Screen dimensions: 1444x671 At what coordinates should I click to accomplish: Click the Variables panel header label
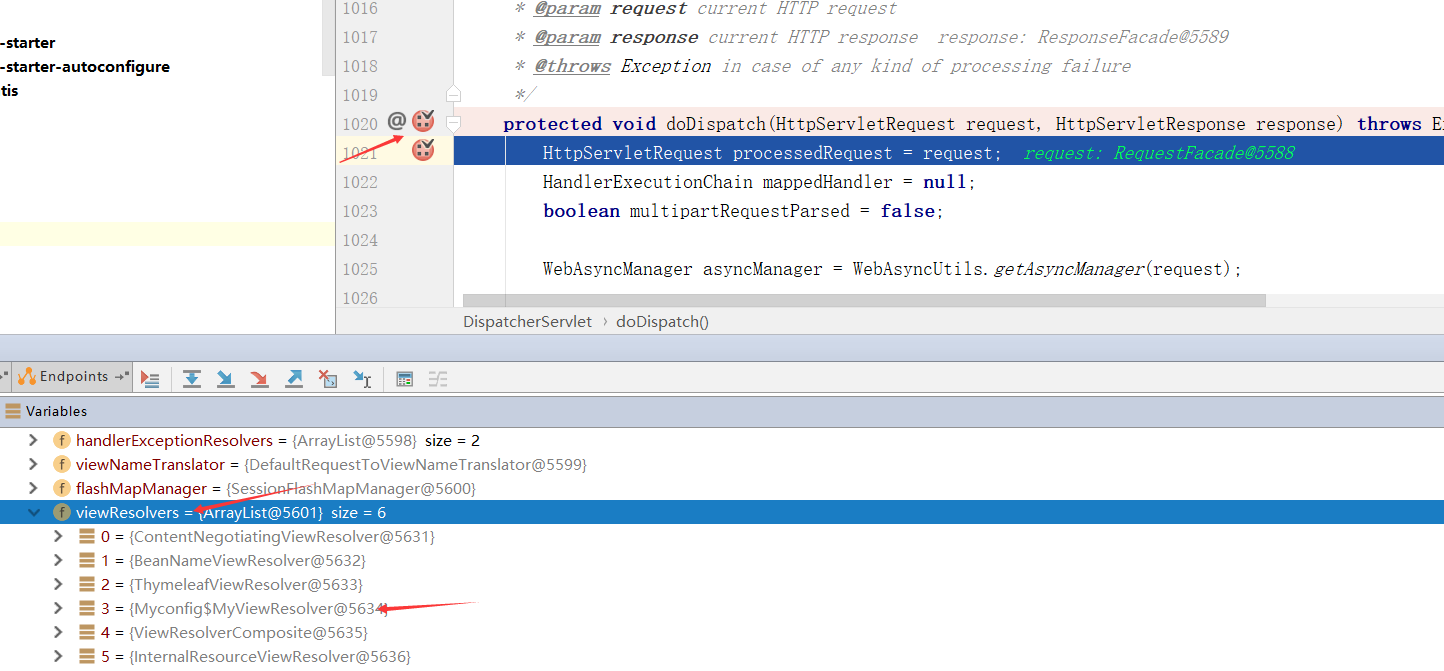[x=56, y=411]
